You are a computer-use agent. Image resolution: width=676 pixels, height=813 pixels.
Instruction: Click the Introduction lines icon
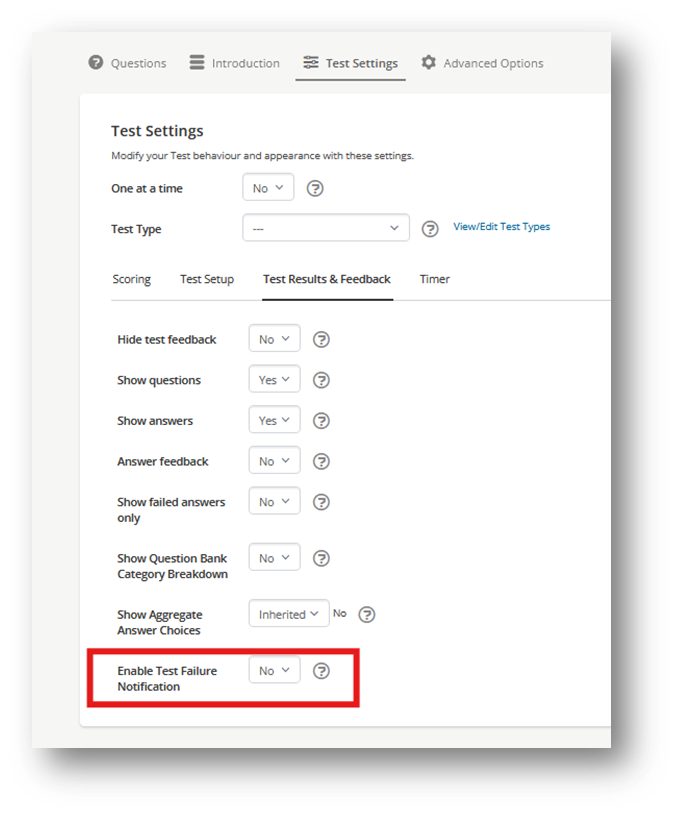point(197,62)
